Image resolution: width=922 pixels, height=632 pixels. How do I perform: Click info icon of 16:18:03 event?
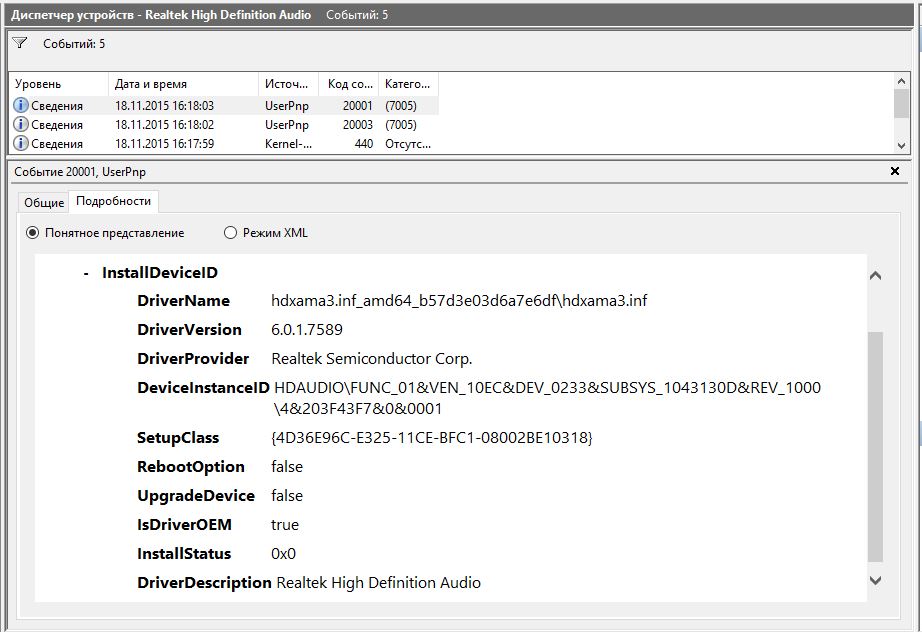tap(21, 105)
